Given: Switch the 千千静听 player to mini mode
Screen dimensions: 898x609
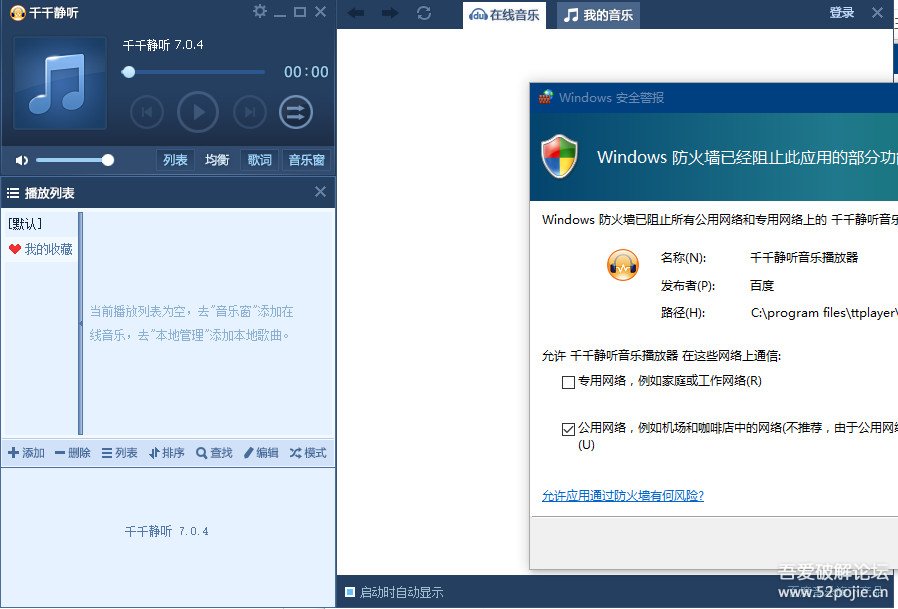Looking at the screenshot, I should (300, 12).
